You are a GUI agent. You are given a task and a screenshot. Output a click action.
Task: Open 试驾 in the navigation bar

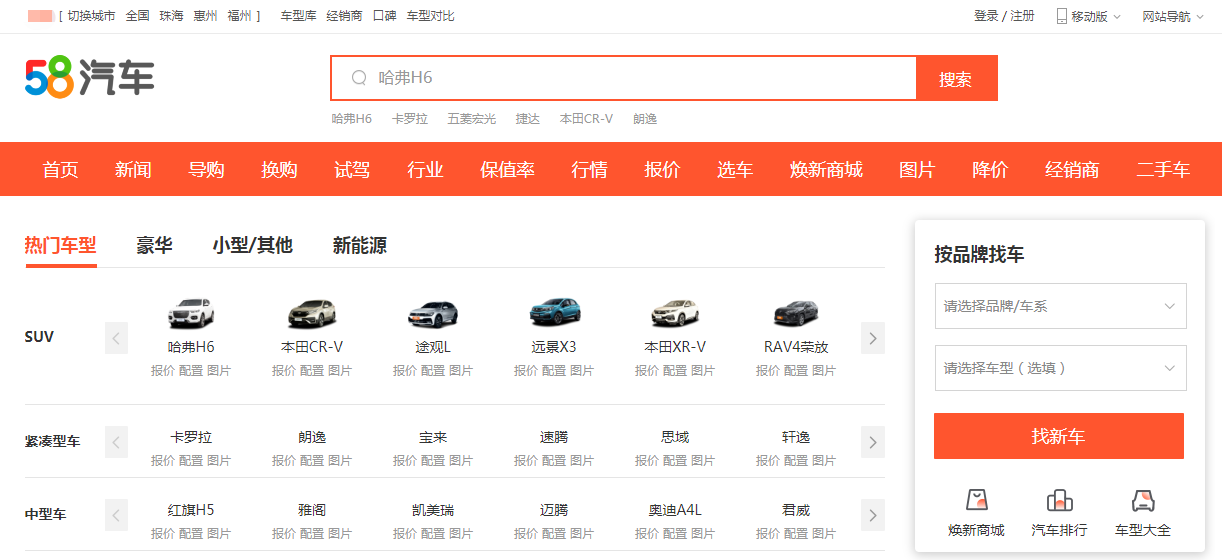coord(352,170)
